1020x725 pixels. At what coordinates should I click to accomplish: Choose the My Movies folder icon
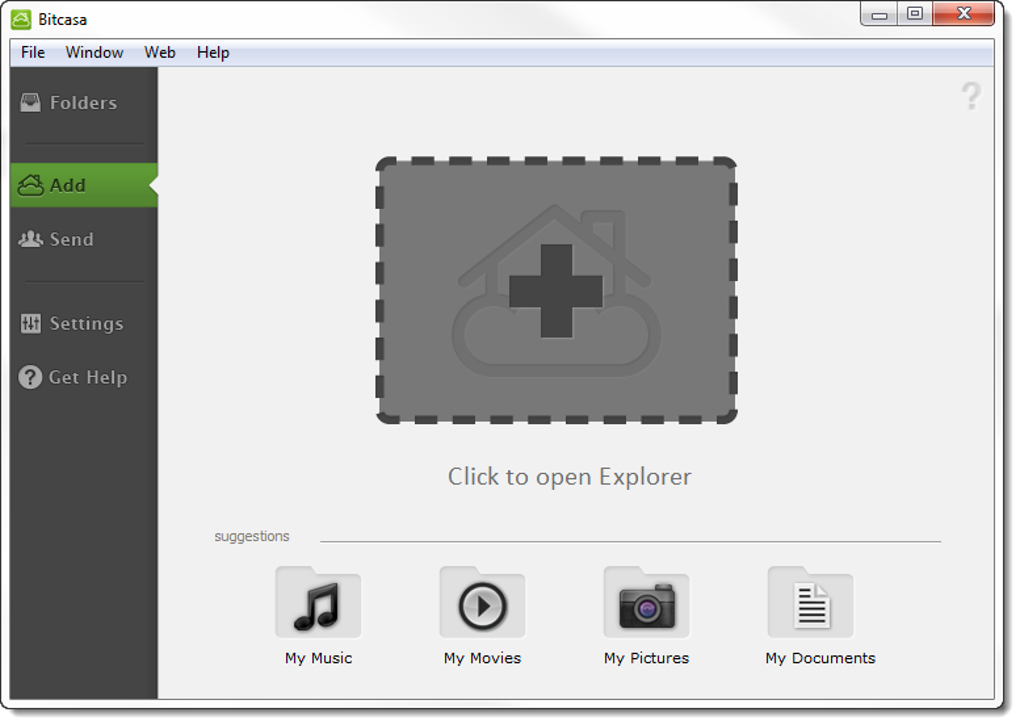coord(482,602)
